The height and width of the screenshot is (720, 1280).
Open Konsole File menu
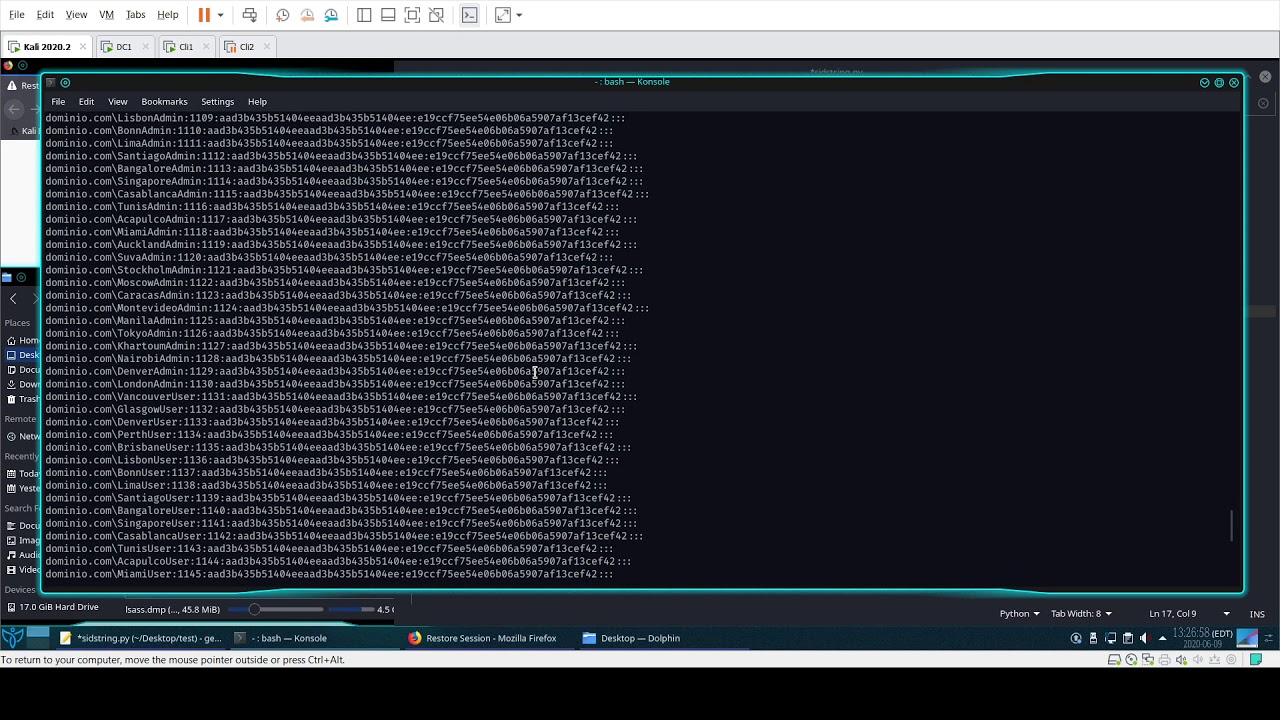point(58,101)
